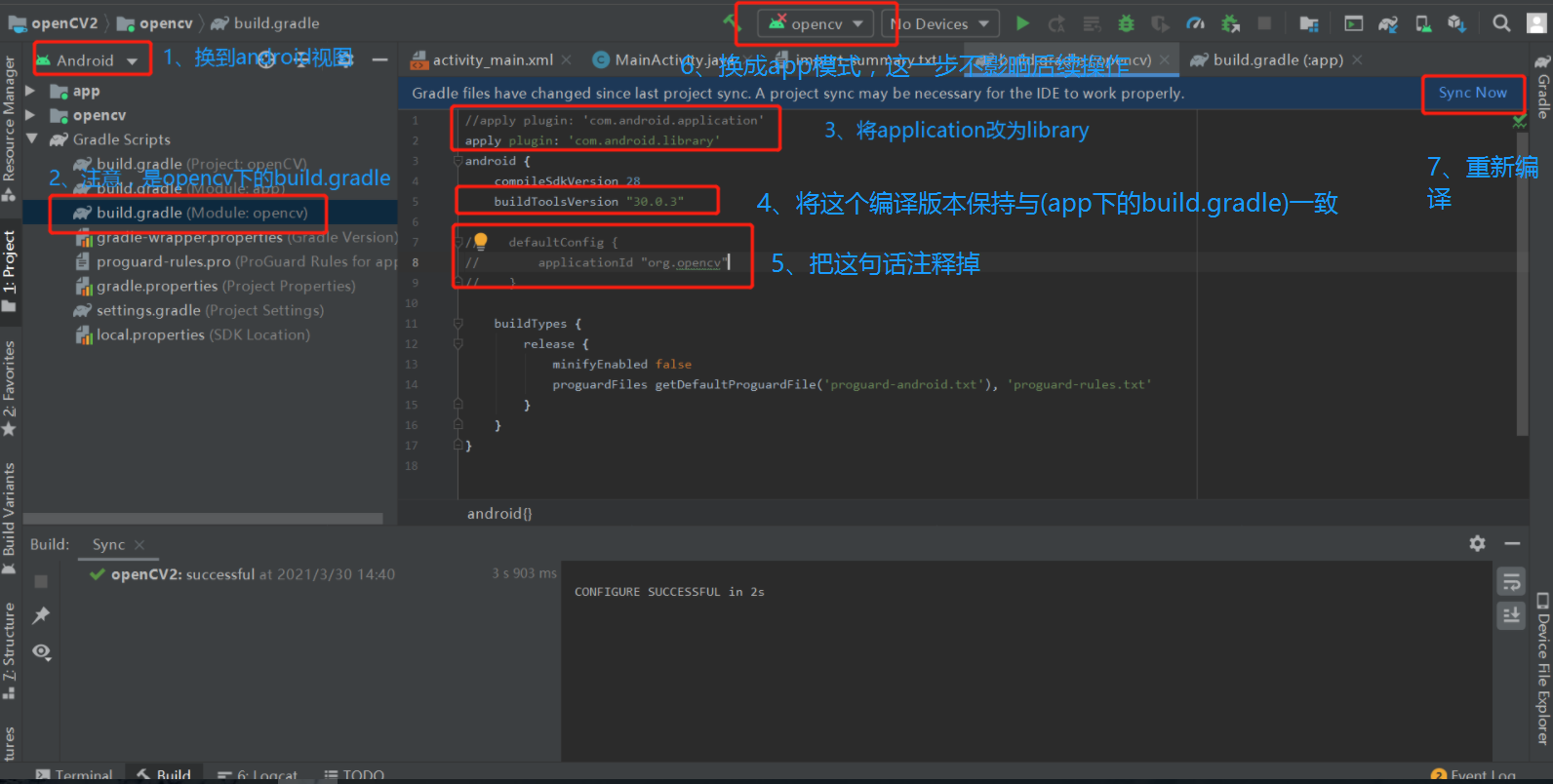Close the build.gradle (:app) tab
Screen dimensions: 1553x784
(1357, 59)
